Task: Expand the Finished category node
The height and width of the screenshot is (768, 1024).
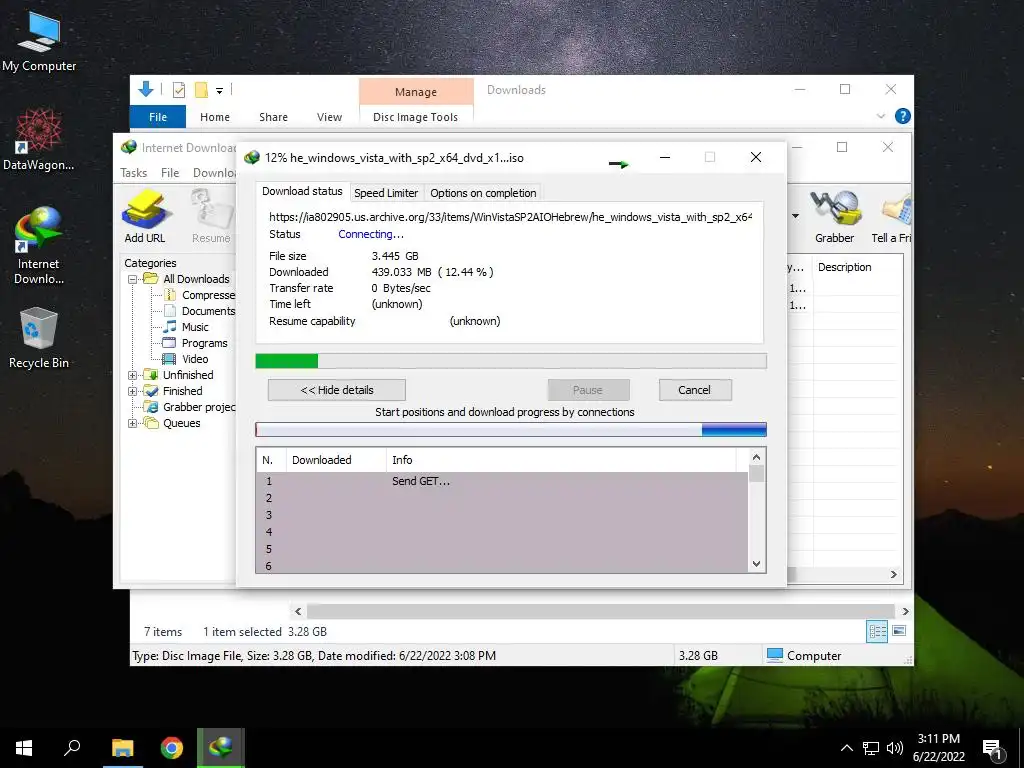Action: pos(132,391)
